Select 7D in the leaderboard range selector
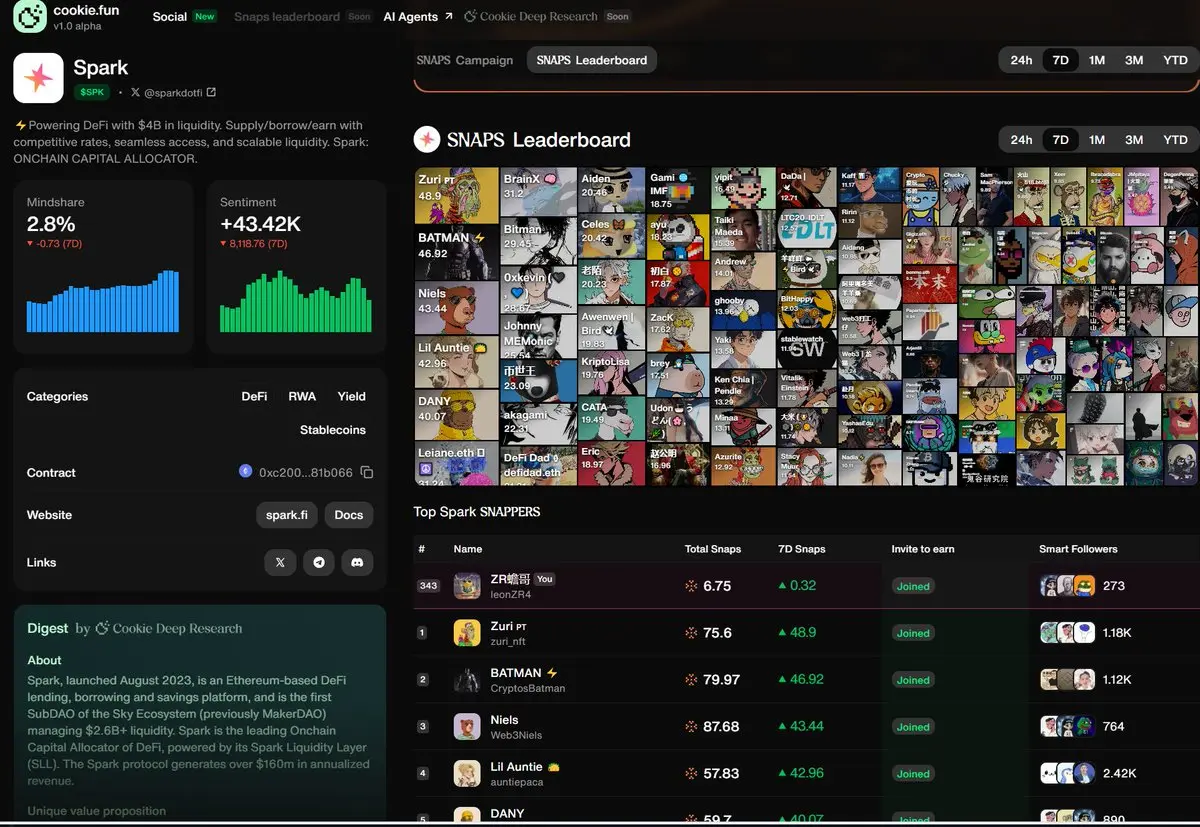 coord(1061,140)
